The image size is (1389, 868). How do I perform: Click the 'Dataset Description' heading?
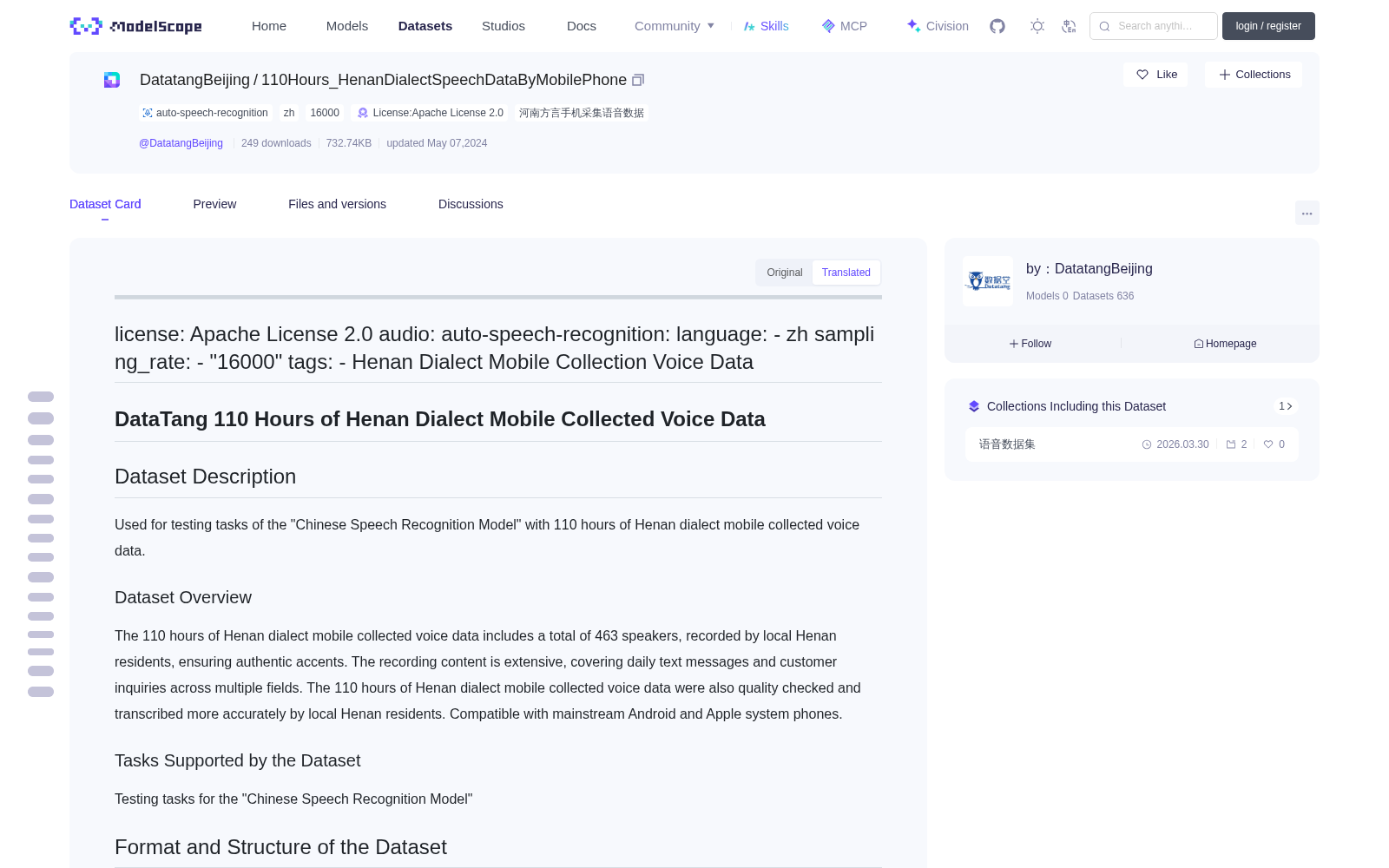[x=205, y=477]
